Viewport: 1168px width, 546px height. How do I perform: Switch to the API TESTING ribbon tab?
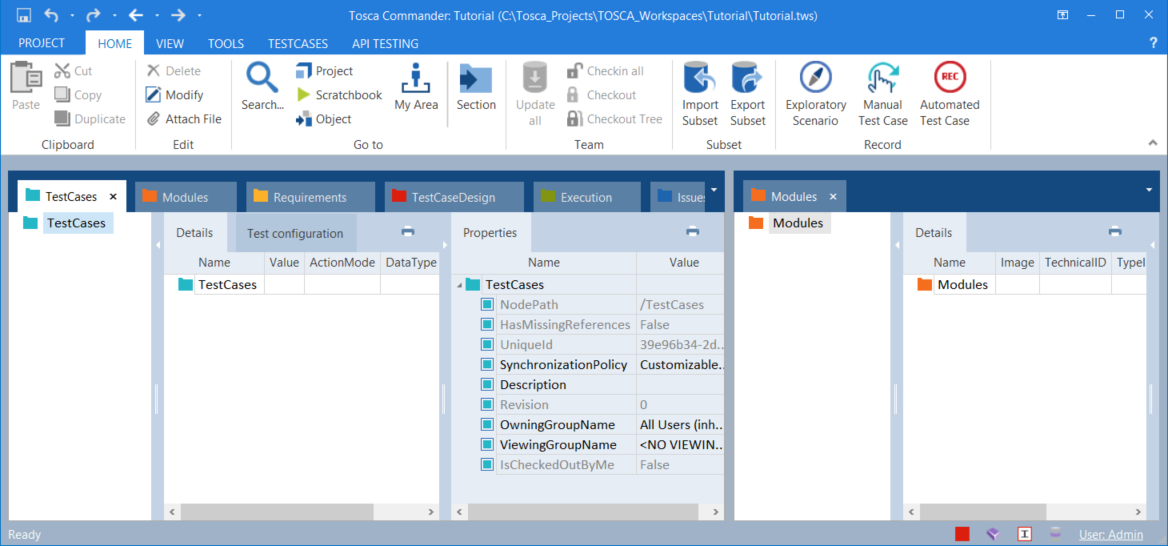384,43
